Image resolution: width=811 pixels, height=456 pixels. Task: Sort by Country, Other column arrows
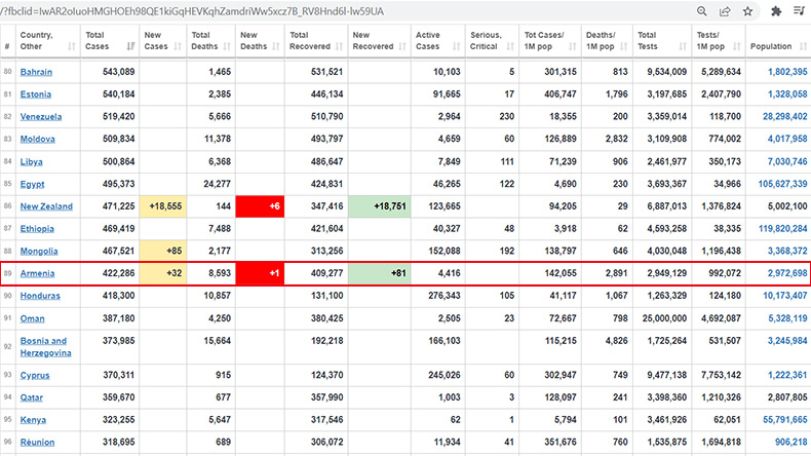(x=72, y=47)
